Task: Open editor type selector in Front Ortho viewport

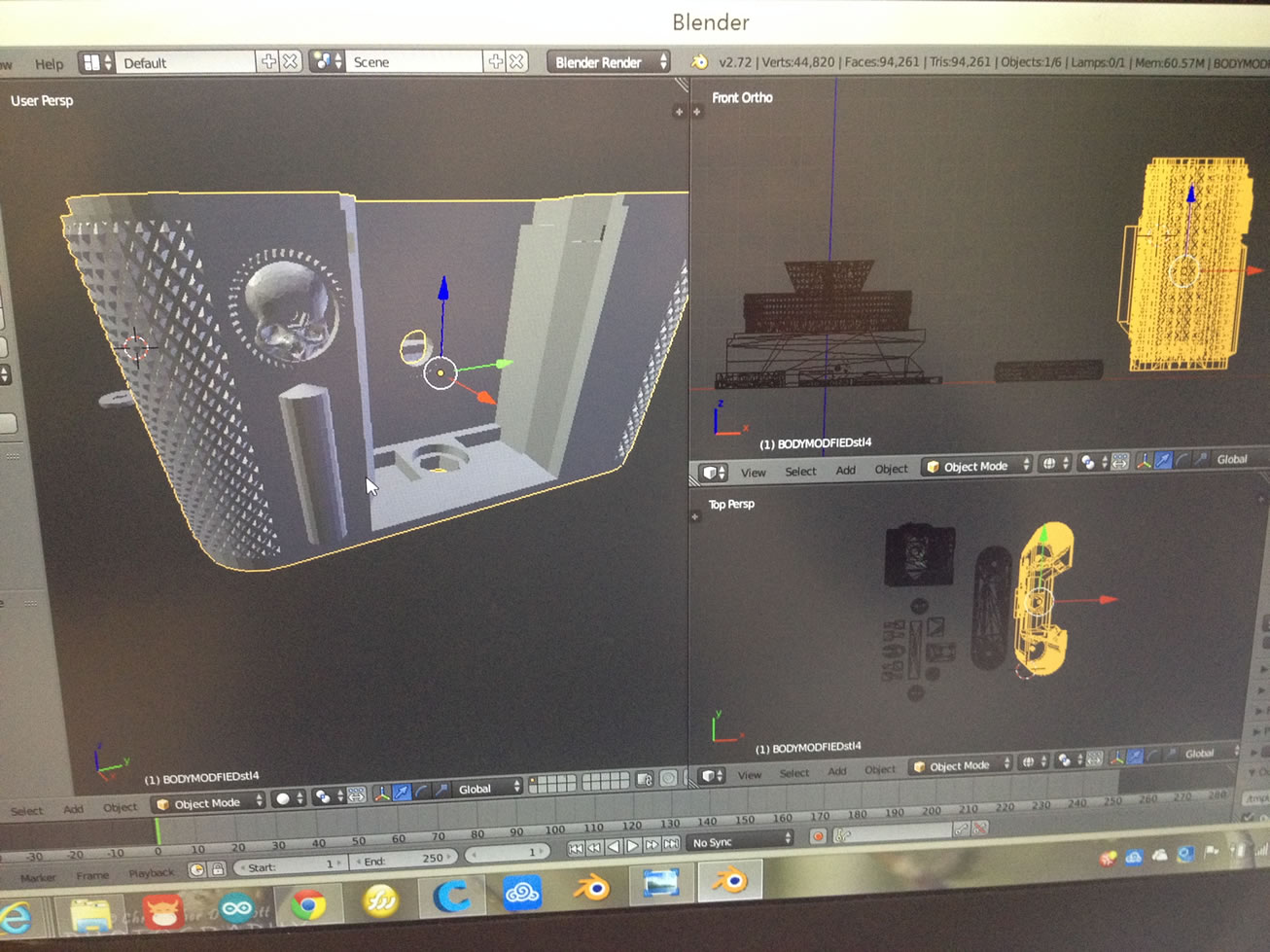Action: [715, 473]
